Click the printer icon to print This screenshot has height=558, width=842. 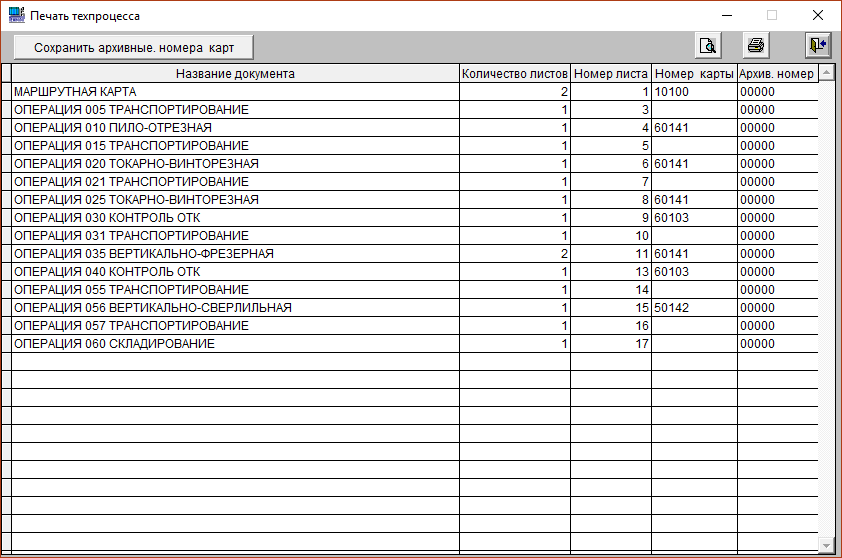pos(756,46)
